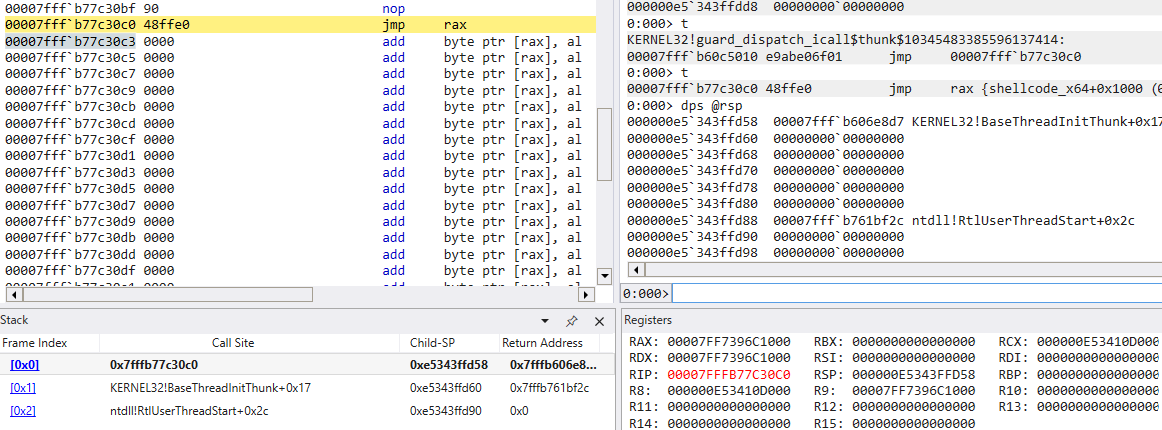1162x430 pixels.
Task: Select the R8 register value
Action: click(x=728, y=391)
